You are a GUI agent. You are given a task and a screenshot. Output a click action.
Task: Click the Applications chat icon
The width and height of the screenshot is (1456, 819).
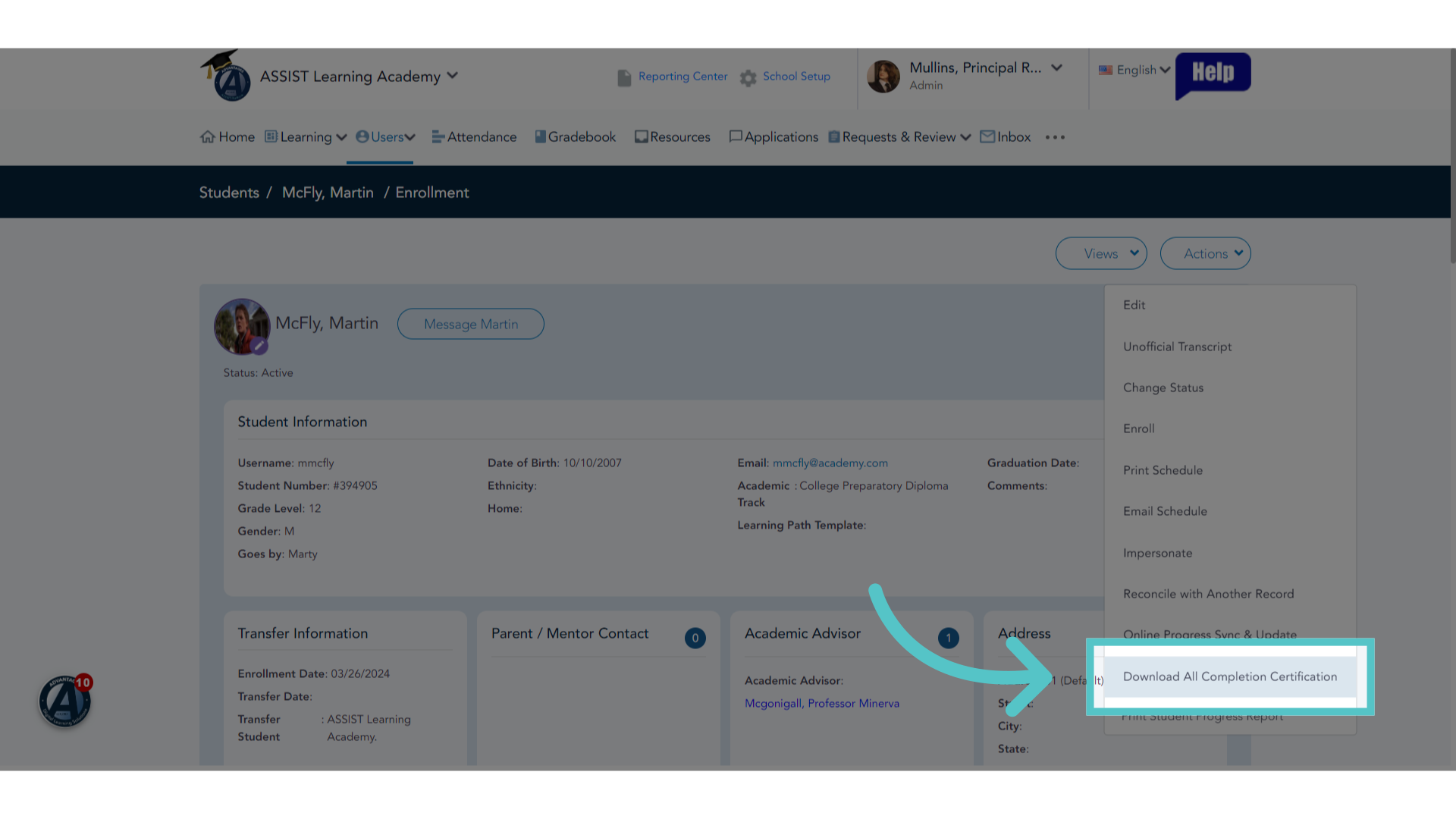(736, 137)
